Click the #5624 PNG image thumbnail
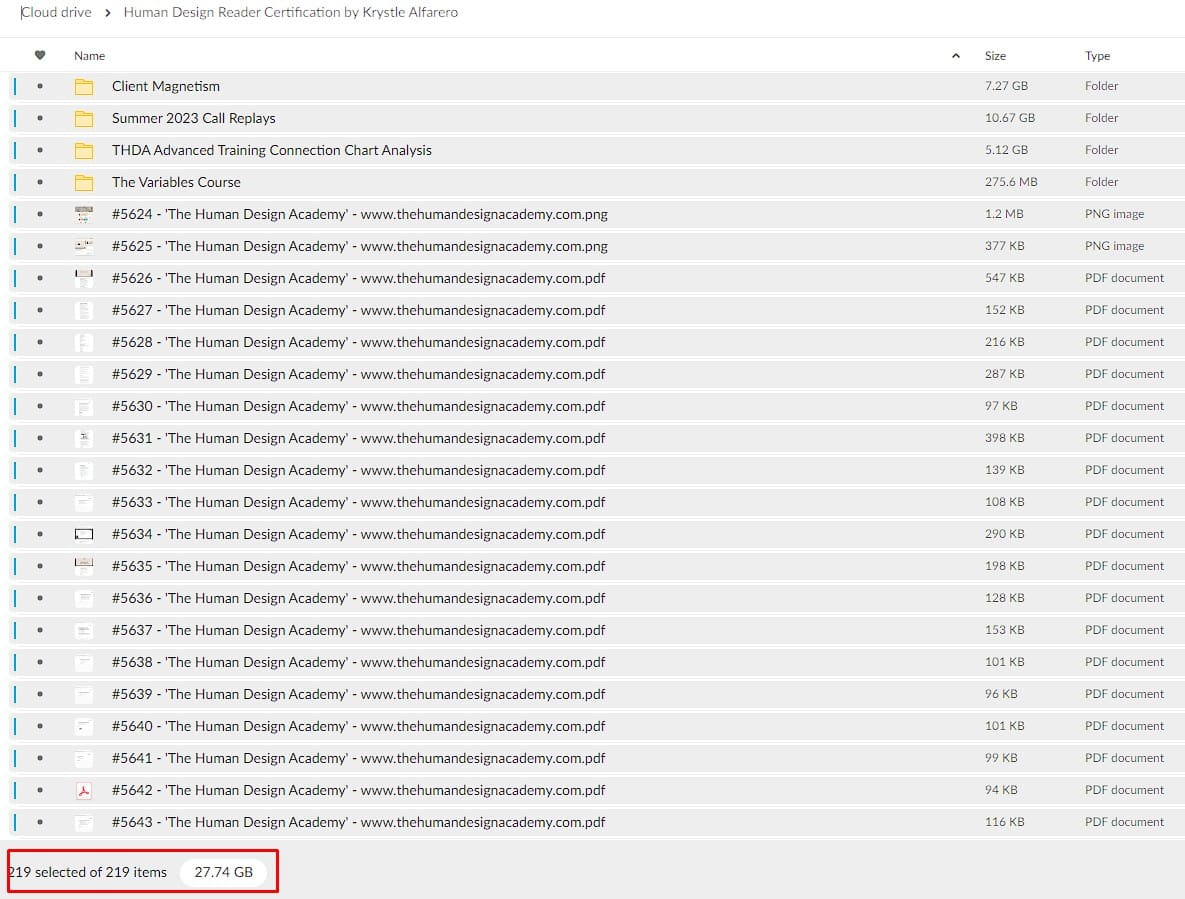This screenshot has height=899, width=1185. [x=84, y=214]
